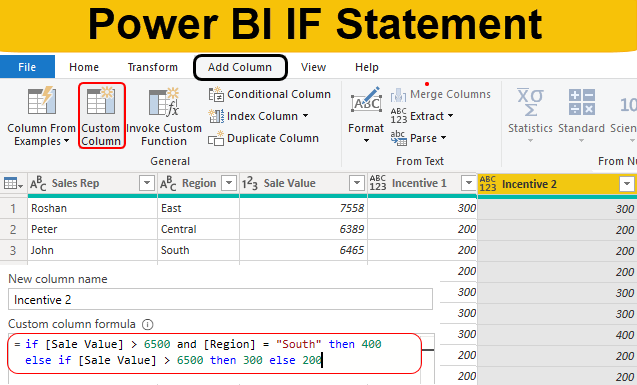
Task: Open the Region column filter dropdown
Action: pos(229,183)
